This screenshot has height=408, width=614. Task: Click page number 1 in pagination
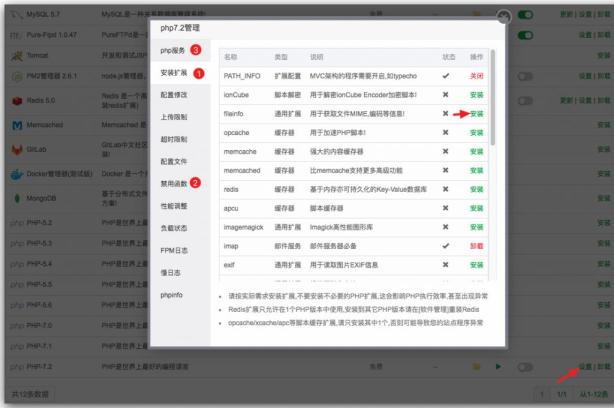click(x=542, y=394)
